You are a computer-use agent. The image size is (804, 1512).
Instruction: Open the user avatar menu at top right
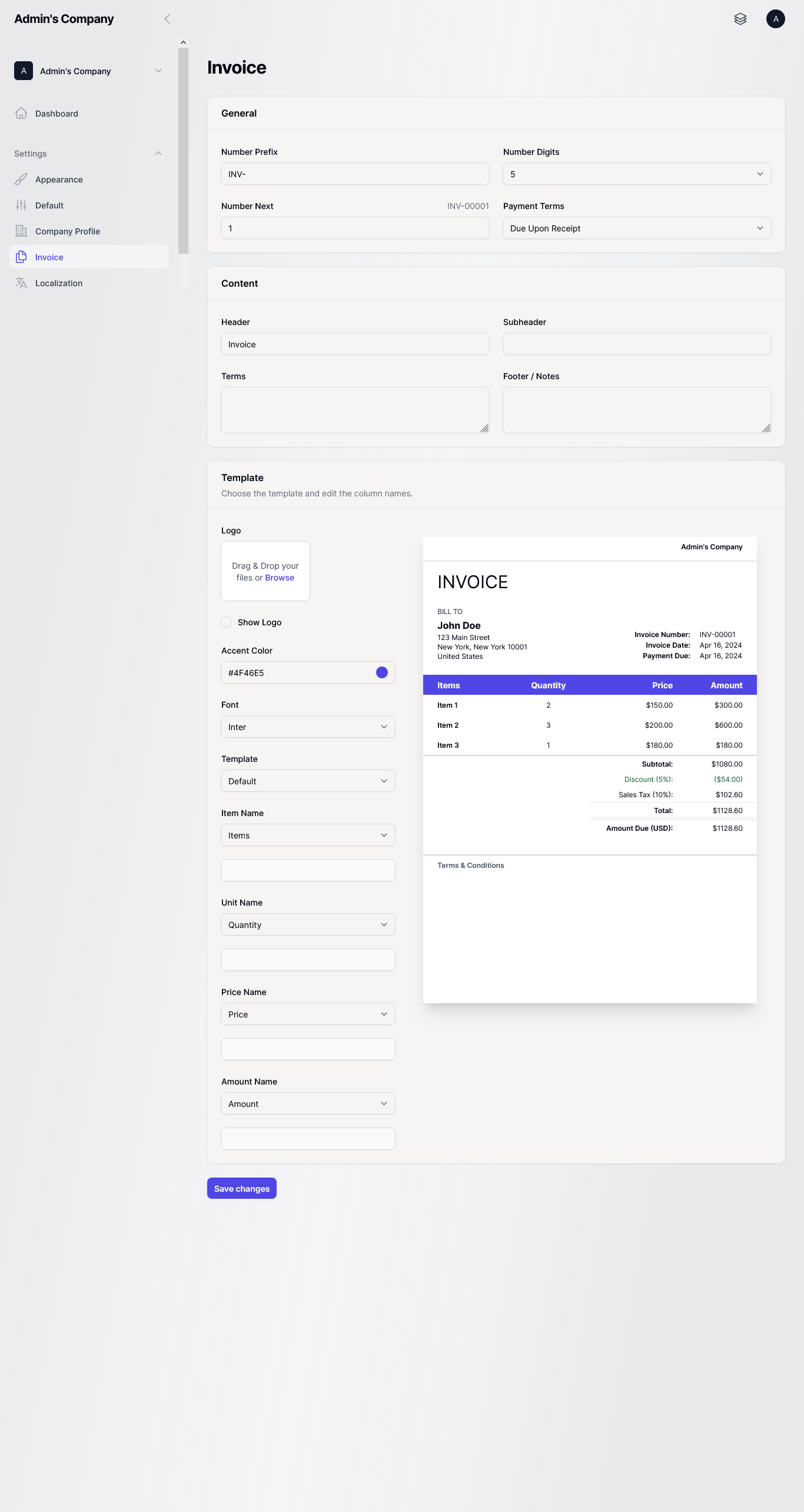[x=776, y=19]
